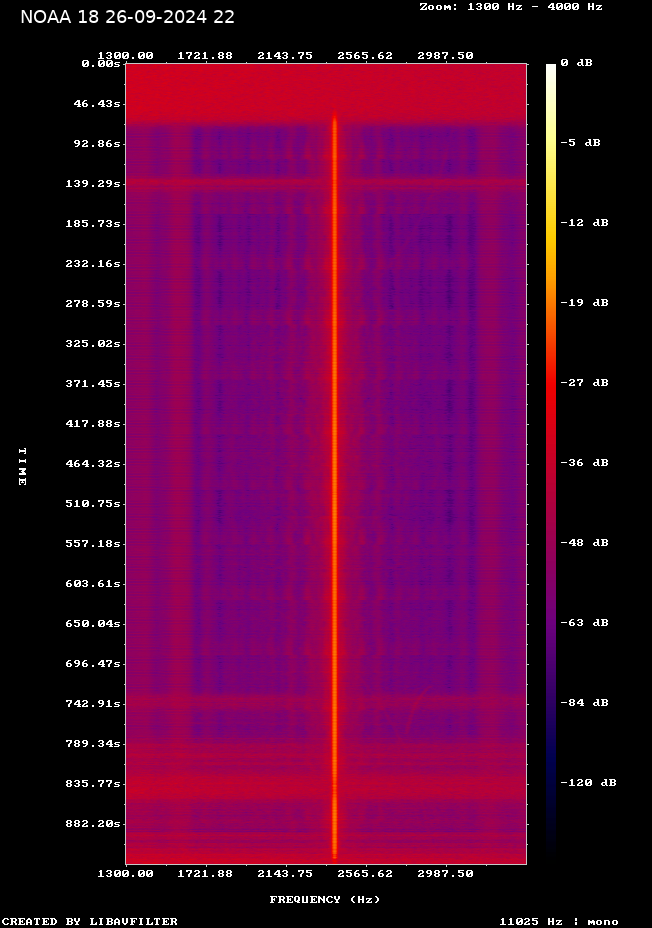Click 1721.88 on the top frequency axis

205,55
